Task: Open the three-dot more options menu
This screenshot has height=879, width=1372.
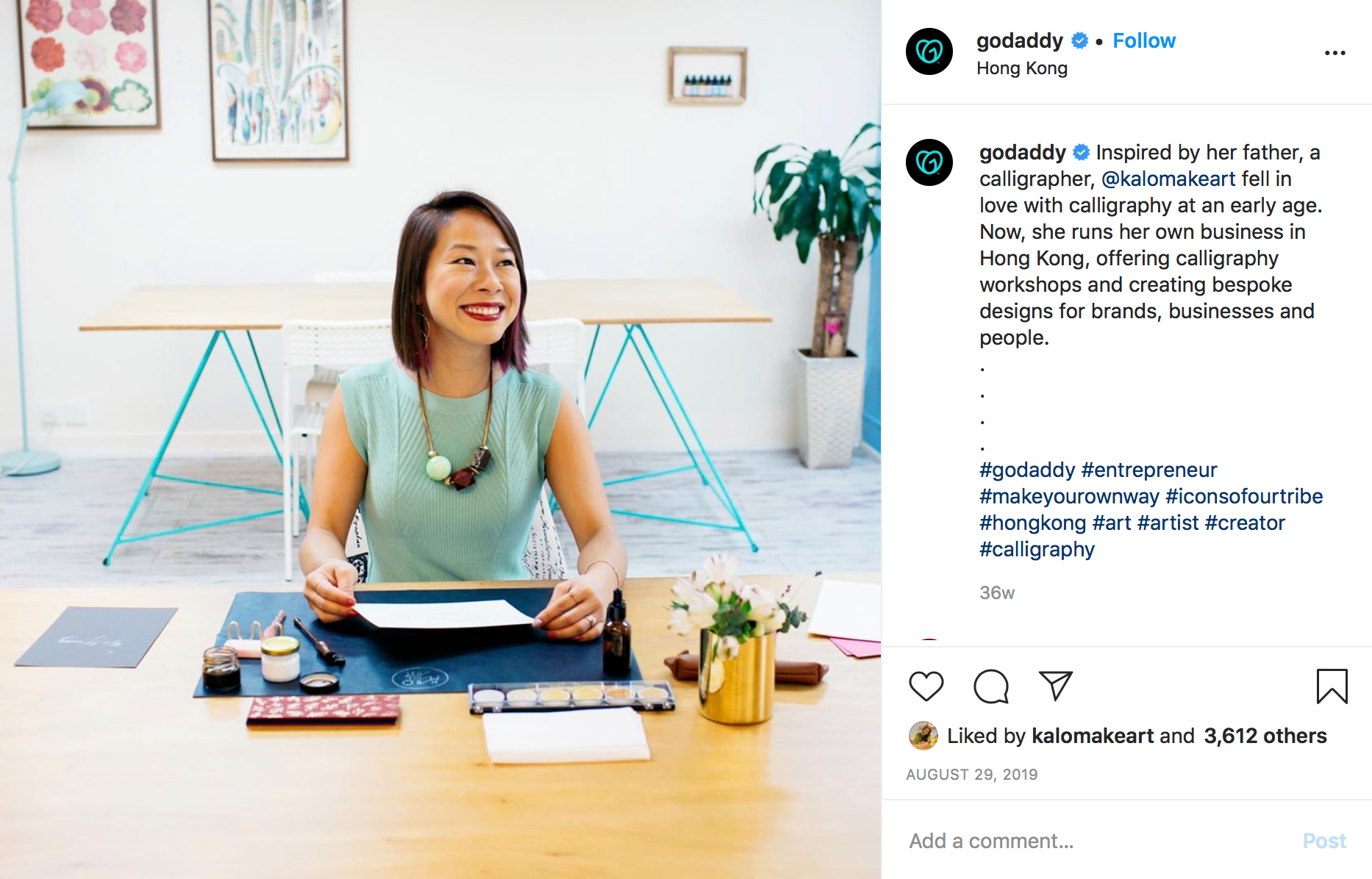Action: click(x=1335, y=53)
